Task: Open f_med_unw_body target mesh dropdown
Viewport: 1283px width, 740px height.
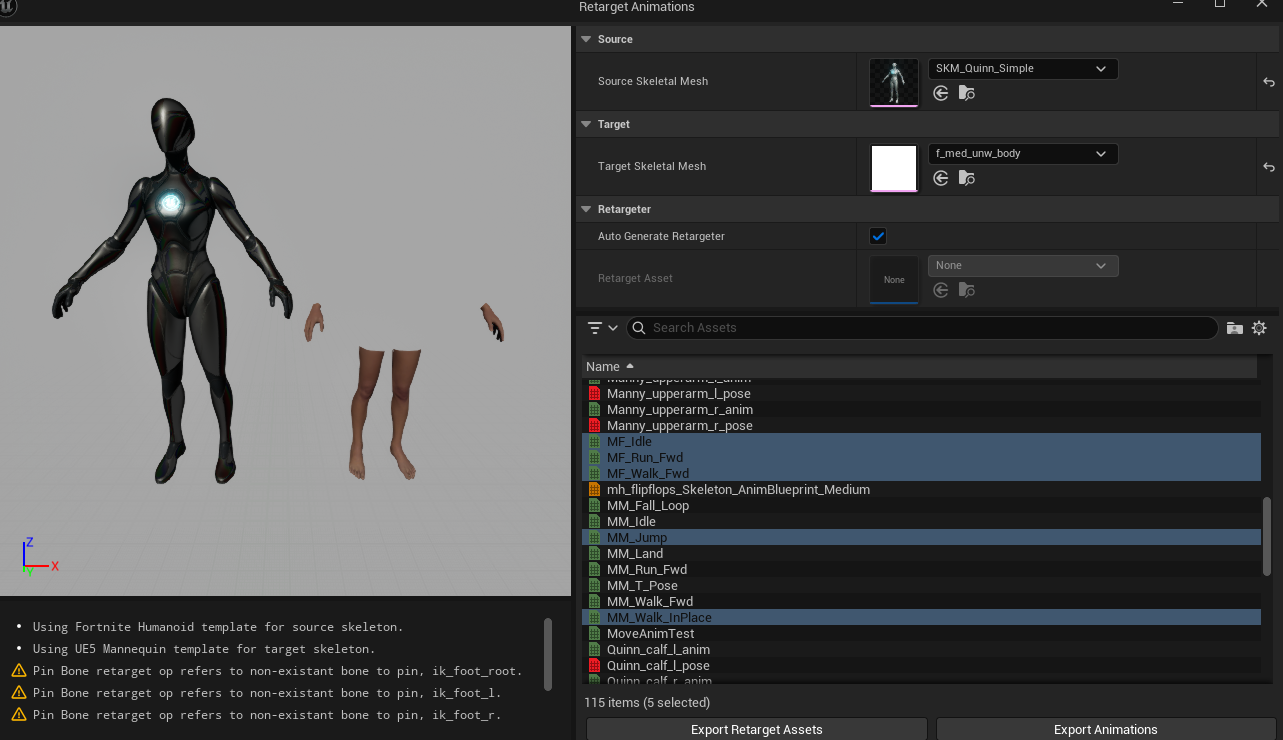Action: (1023, 154)
